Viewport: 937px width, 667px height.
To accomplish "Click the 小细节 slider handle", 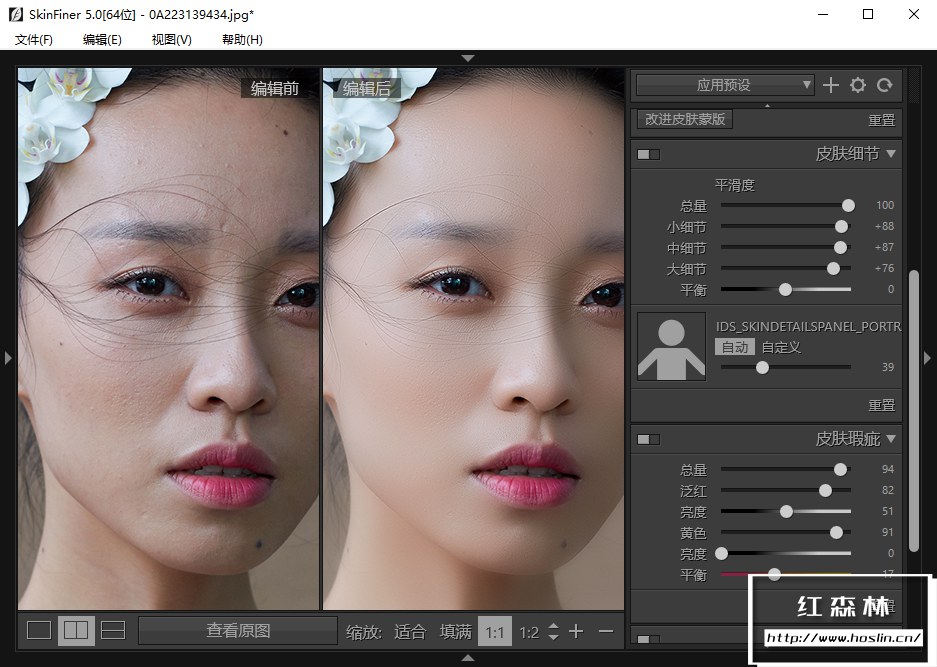I will (841, 227).
